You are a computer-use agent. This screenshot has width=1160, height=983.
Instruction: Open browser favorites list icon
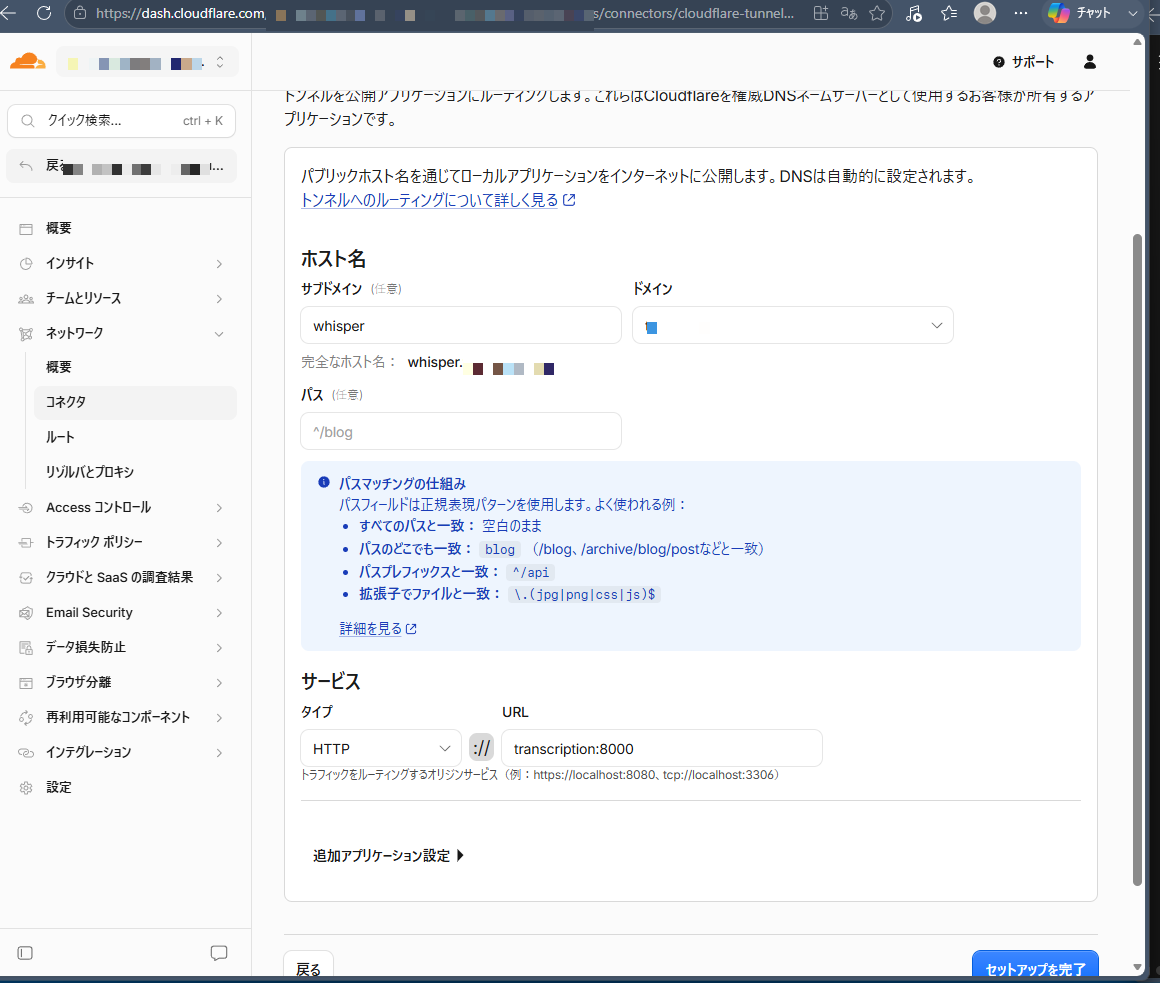949,13
